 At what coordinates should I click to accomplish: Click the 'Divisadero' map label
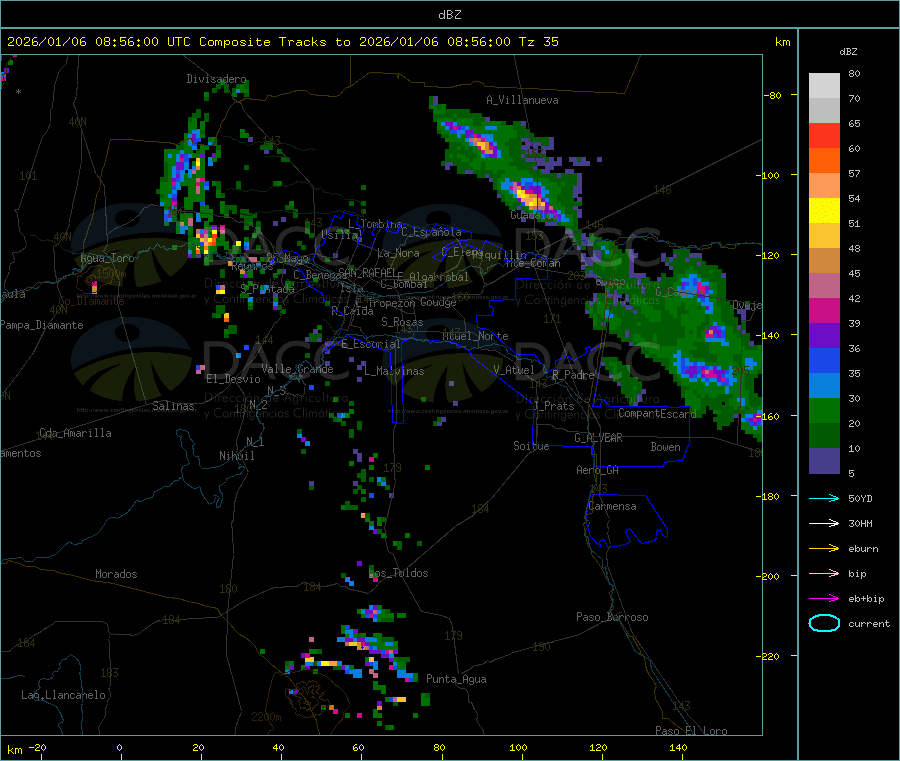pyautogui.click(x=216, y=79)
